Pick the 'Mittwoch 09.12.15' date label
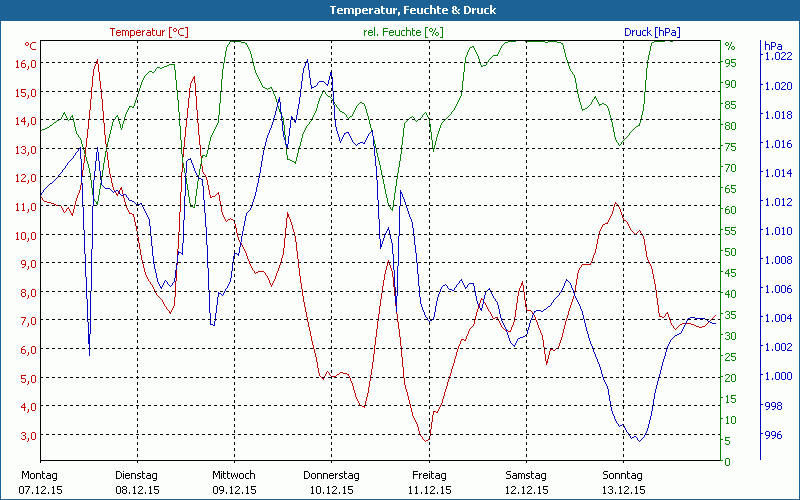Viewport: 800px width, 500px height. (x=234, y=482)
